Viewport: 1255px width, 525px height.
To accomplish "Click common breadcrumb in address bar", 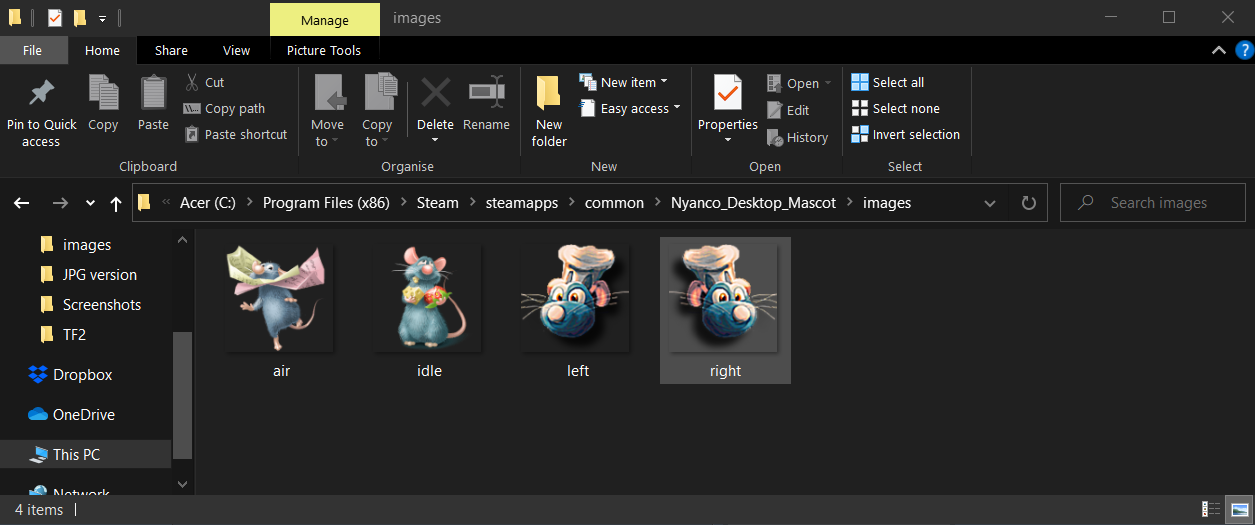I will tap(615, 203).
